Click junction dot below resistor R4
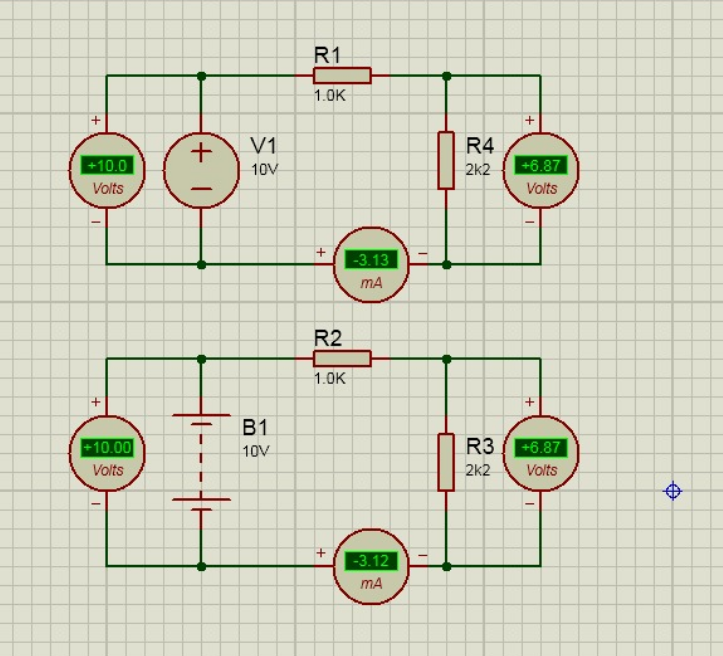 446,265
